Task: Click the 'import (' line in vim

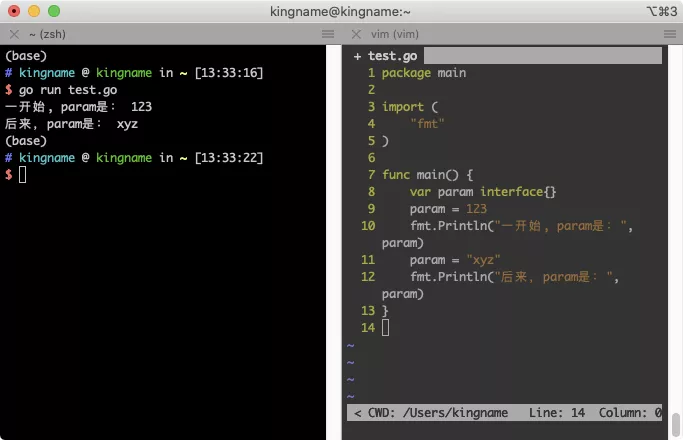Action: tap(410, 107)
